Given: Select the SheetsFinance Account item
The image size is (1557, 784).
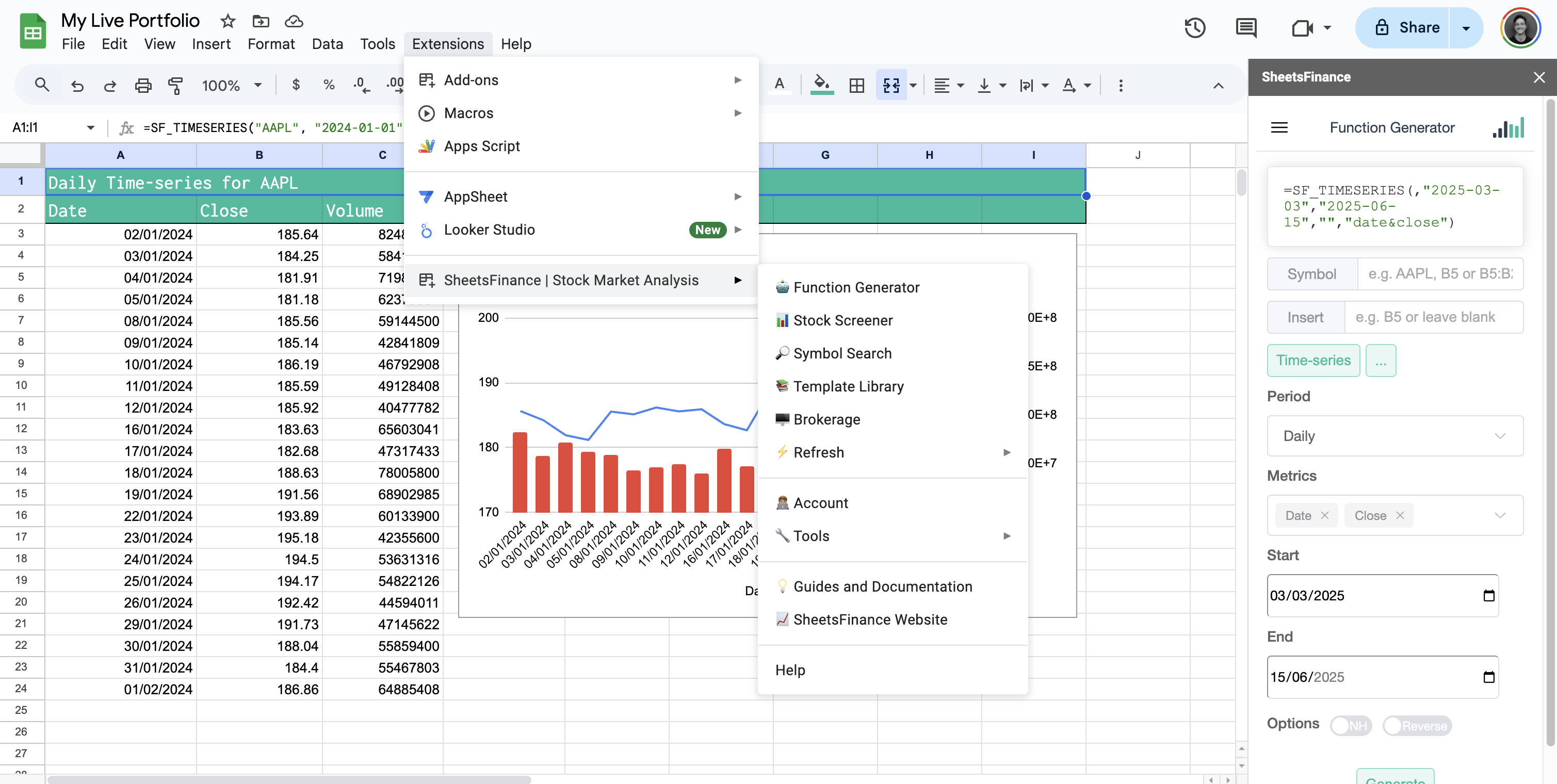Looking at the screenshot, I should tap(820, 502).
